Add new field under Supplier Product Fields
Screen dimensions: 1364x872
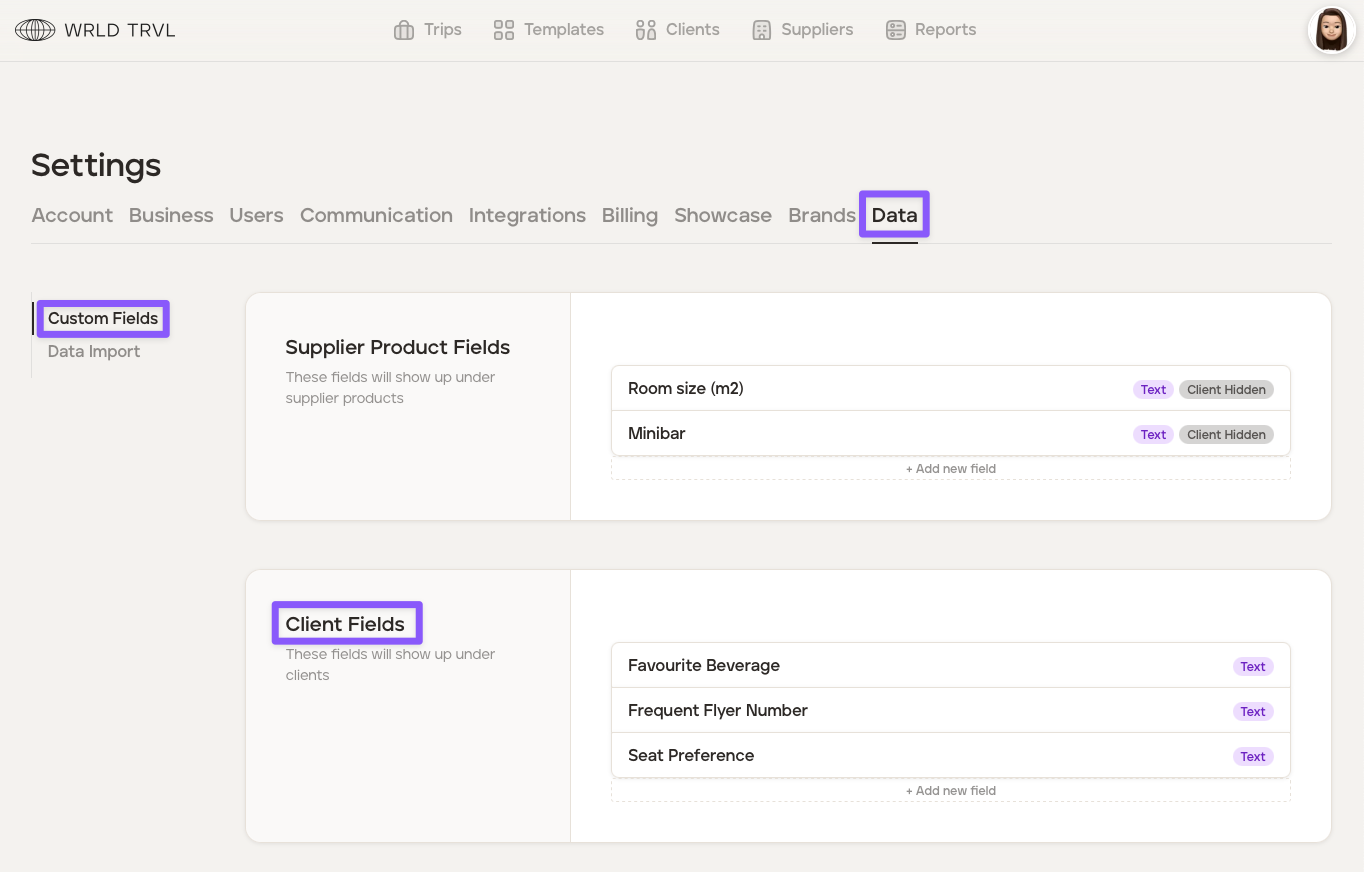(x=950, y=469)
